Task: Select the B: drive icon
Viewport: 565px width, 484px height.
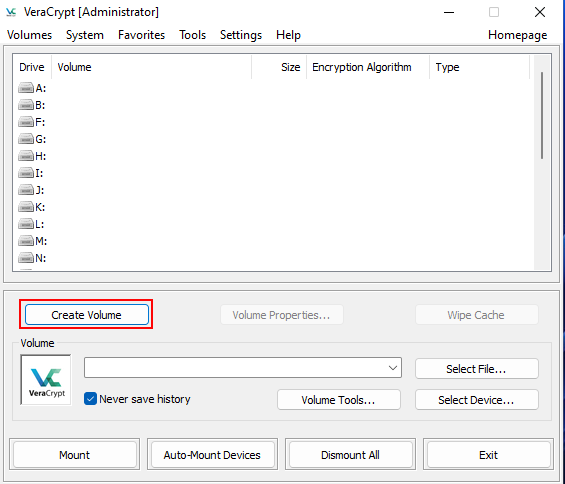Action: 26,105
